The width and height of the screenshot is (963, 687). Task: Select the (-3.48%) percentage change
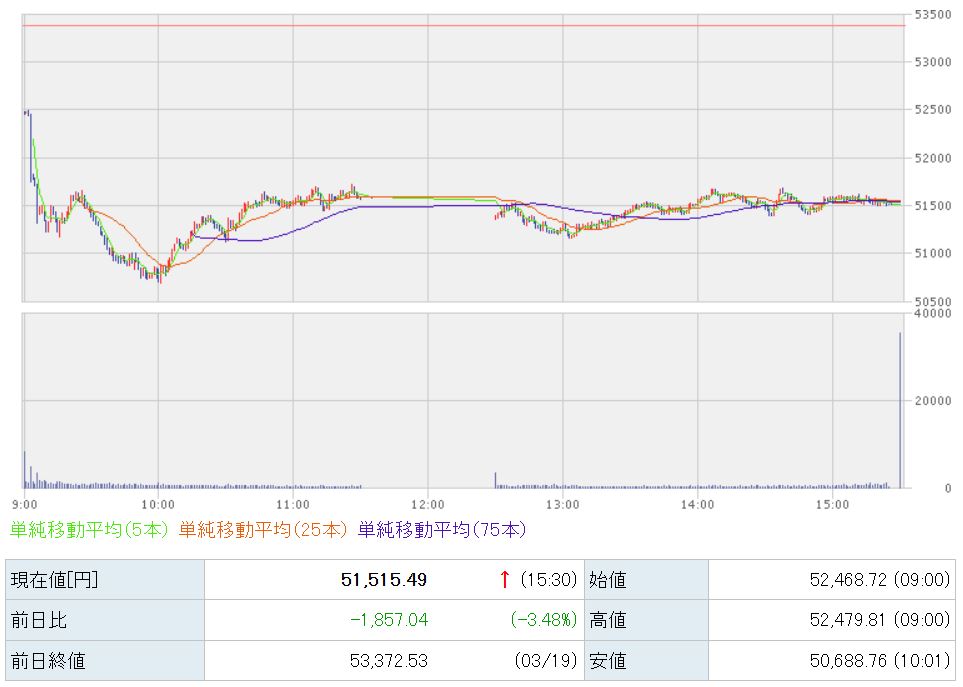[x=544, y=621]
